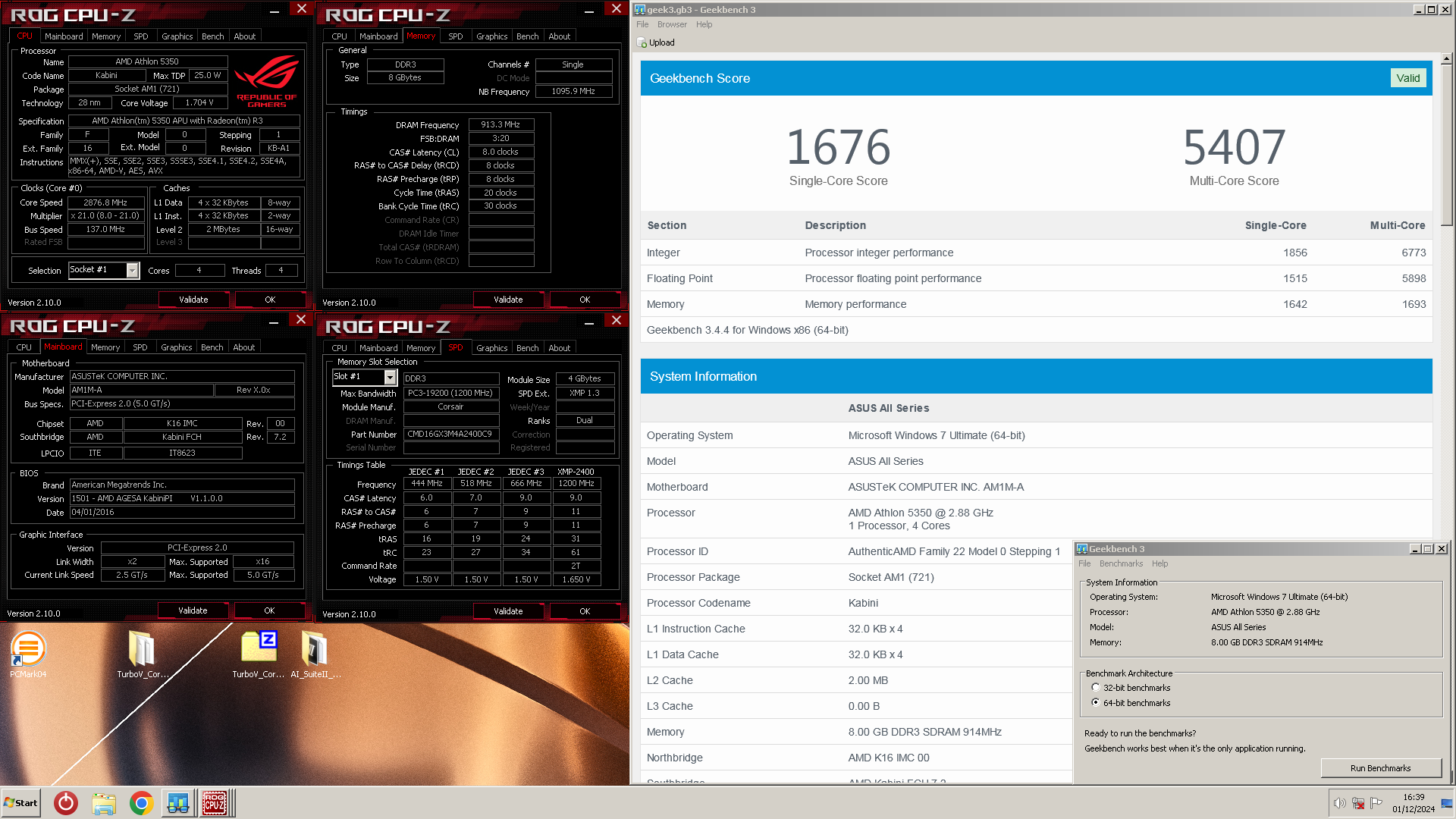Click the XMP-2400 column header
Viewport: 1456px width, 819px height.
[x=576, y=472]
